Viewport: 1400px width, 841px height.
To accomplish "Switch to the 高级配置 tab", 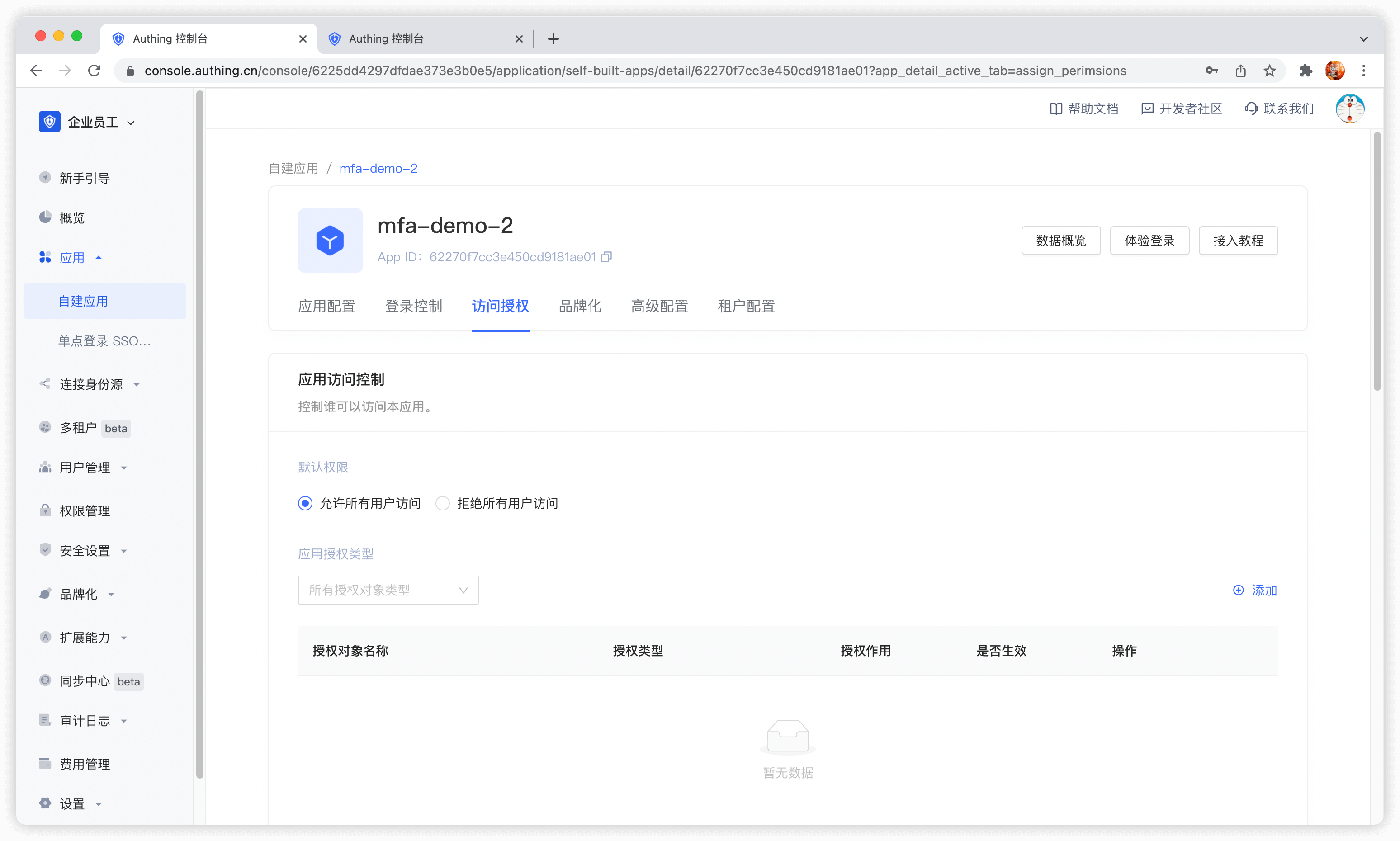I will tap(659, 307).
